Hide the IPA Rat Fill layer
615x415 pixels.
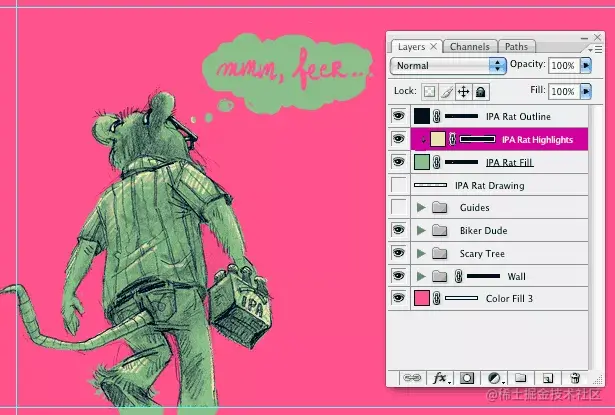(x=398, y=162)
